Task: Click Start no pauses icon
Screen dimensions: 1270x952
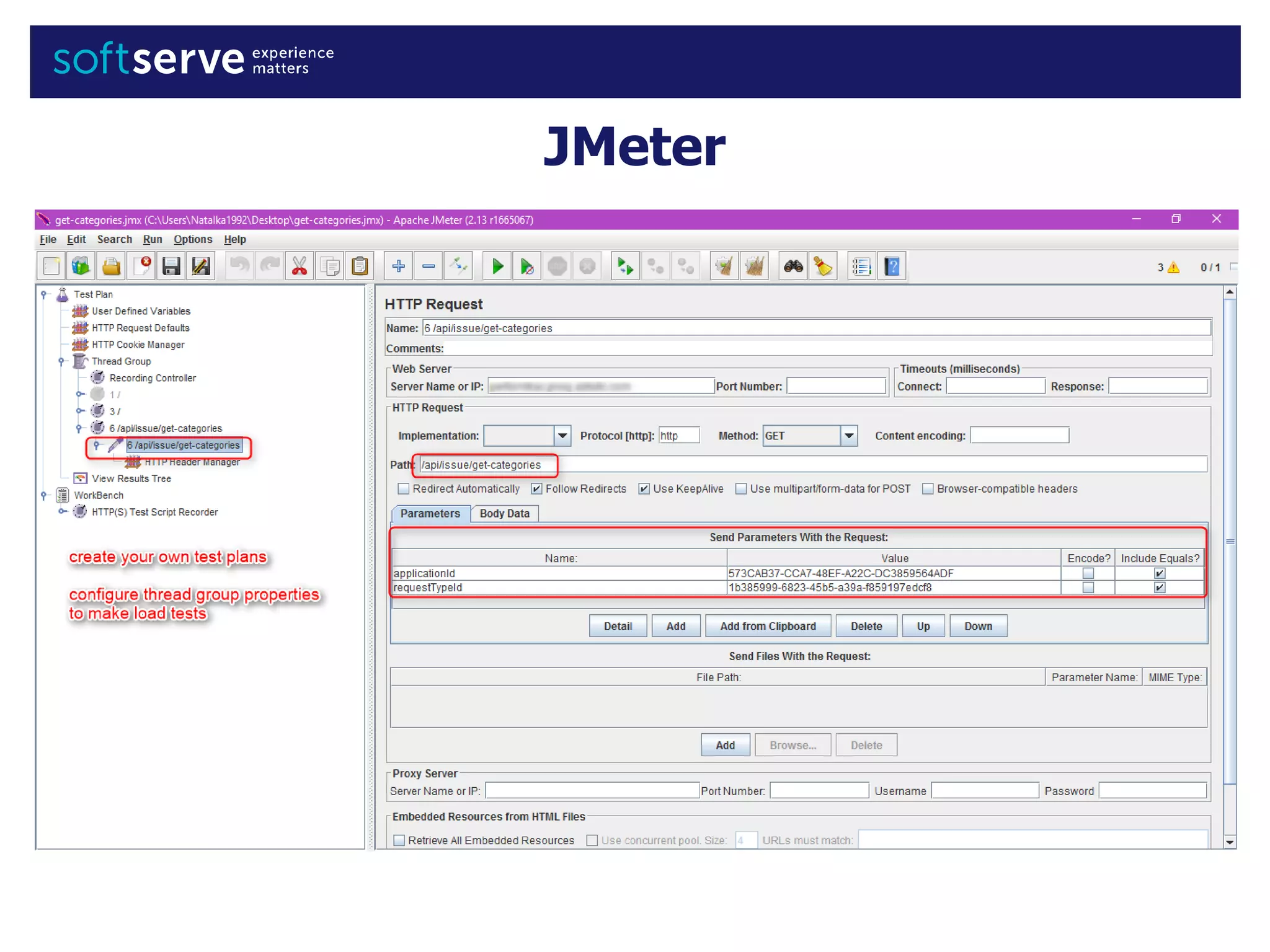Action: (527, 267)
